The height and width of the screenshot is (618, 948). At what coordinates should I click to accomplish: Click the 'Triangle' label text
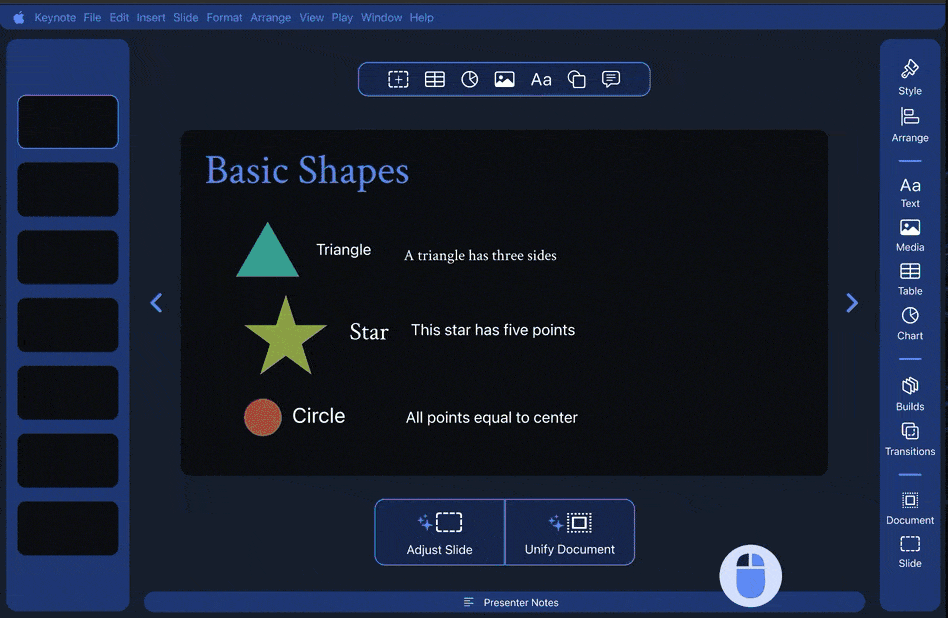343,250
